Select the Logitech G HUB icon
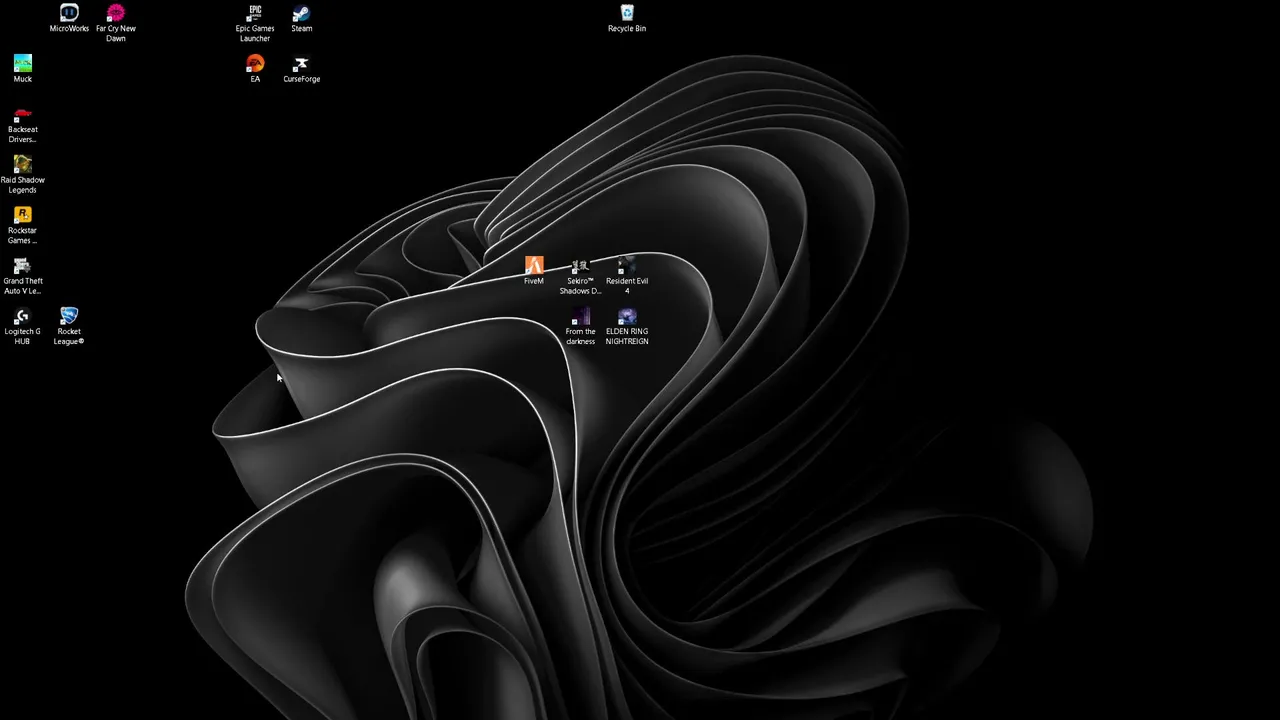1280x720 pixels. [x=23, y=327]
